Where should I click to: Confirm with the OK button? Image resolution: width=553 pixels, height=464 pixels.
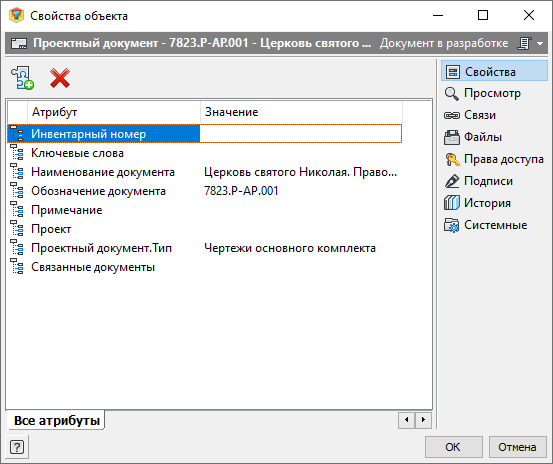tap(453, 447)
